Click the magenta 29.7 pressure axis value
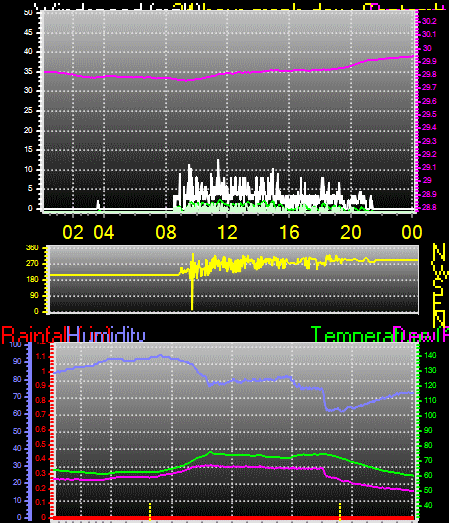Screen dimensions: 449x523 click(x=429, y=87)
